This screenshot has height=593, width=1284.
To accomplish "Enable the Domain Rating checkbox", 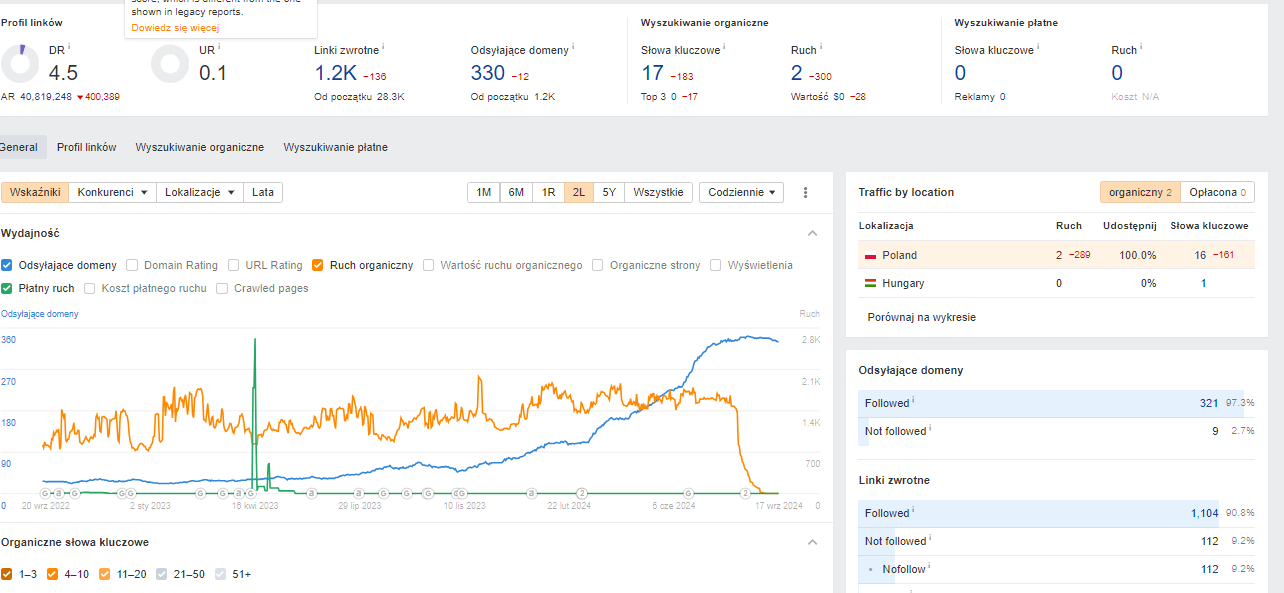I will [x=133, y=266].
